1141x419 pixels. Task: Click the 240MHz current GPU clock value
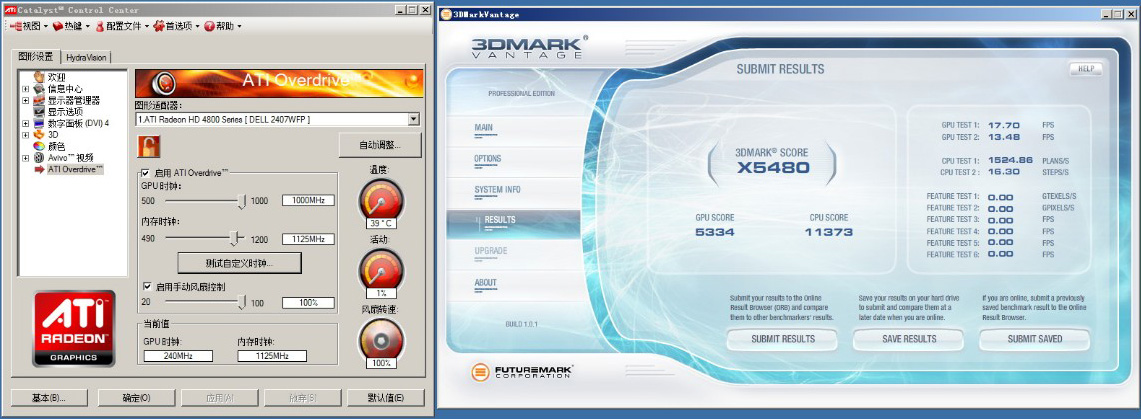point(178,356)
